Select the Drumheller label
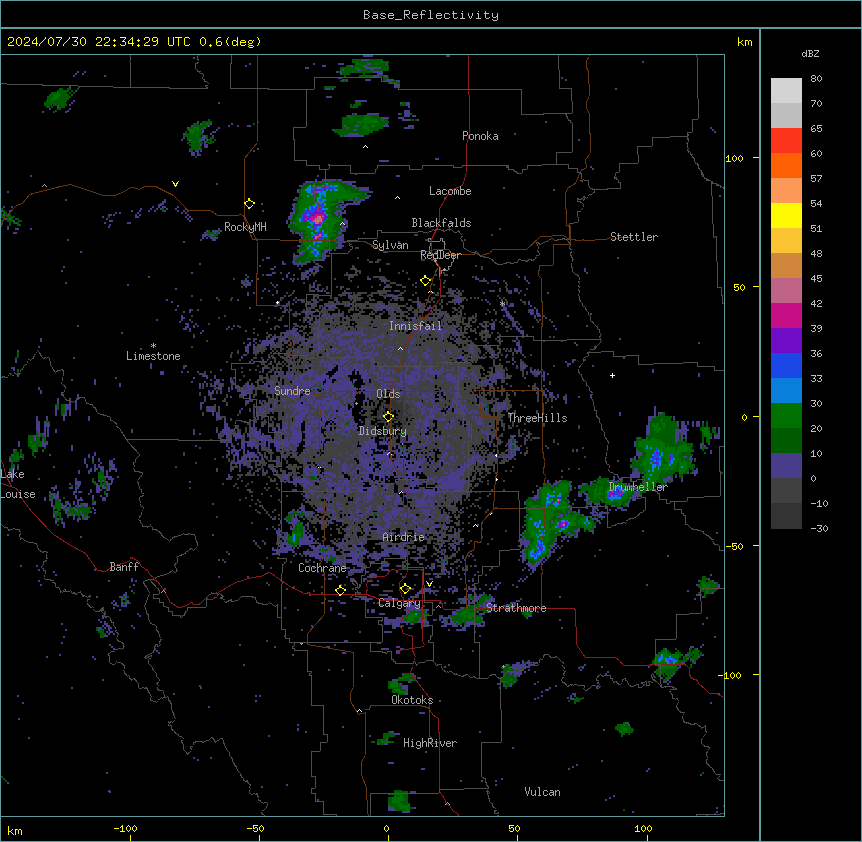The image size is (862, 842). click(638, 487)
